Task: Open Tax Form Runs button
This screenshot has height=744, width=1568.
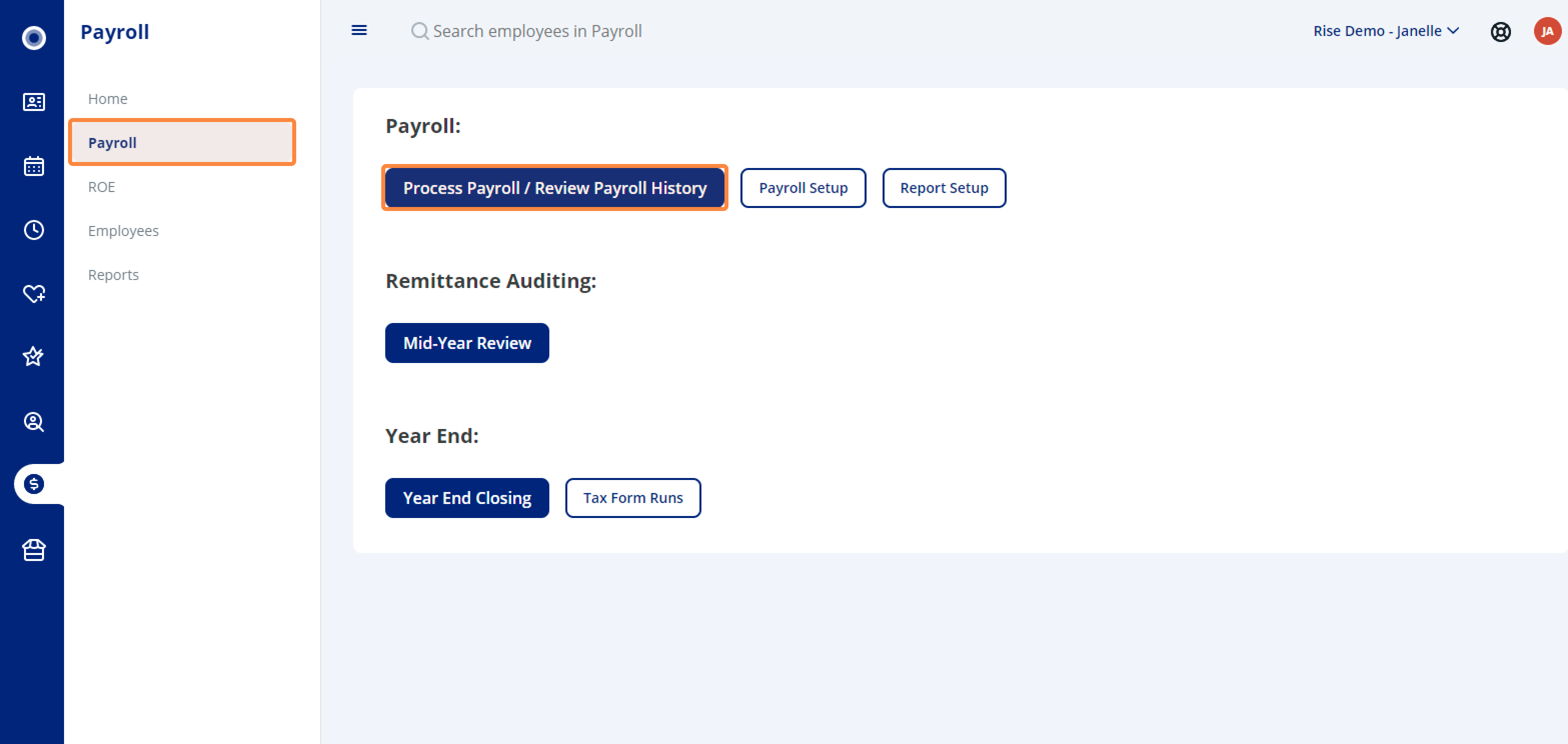Action: pos(632,498)
